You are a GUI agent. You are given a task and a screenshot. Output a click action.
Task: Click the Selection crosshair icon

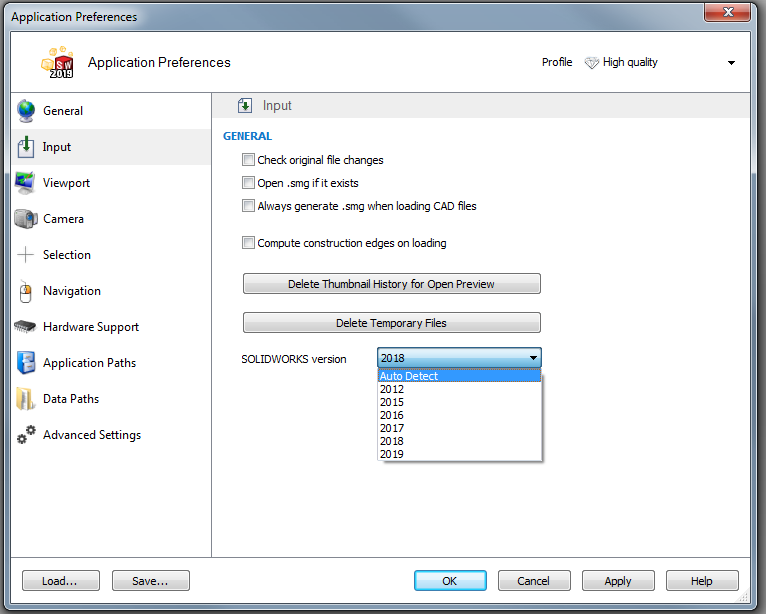(26, 255)
